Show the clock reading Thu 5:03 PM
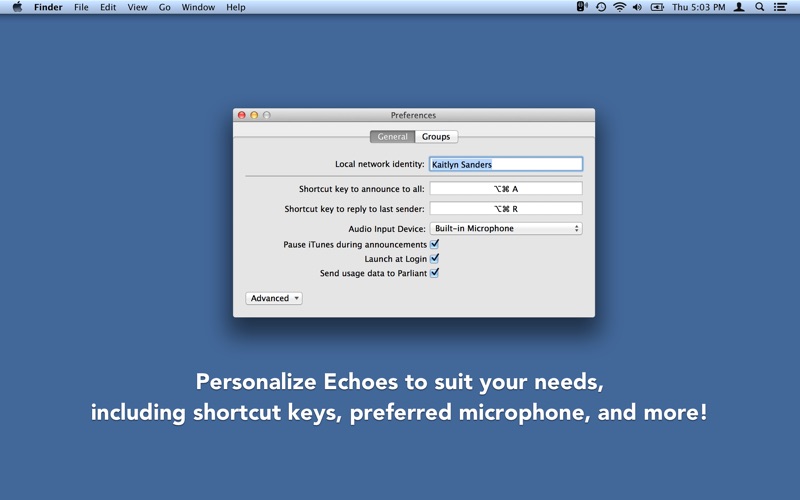Viewport: 800px width, 500px height. pos(698,7)
